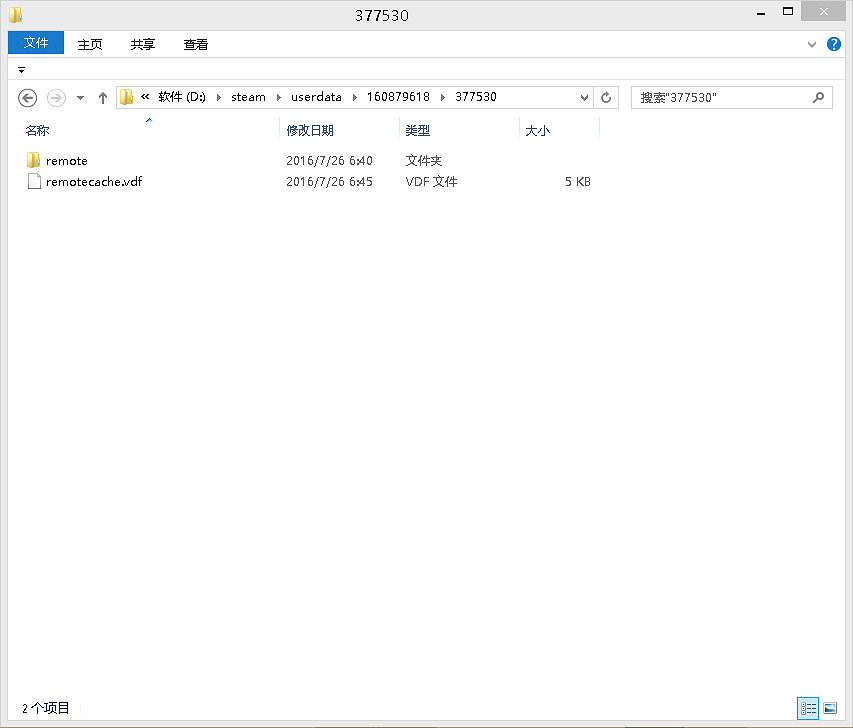
Task: Toggle details view in the status bar
Action: tap(808, 708)
